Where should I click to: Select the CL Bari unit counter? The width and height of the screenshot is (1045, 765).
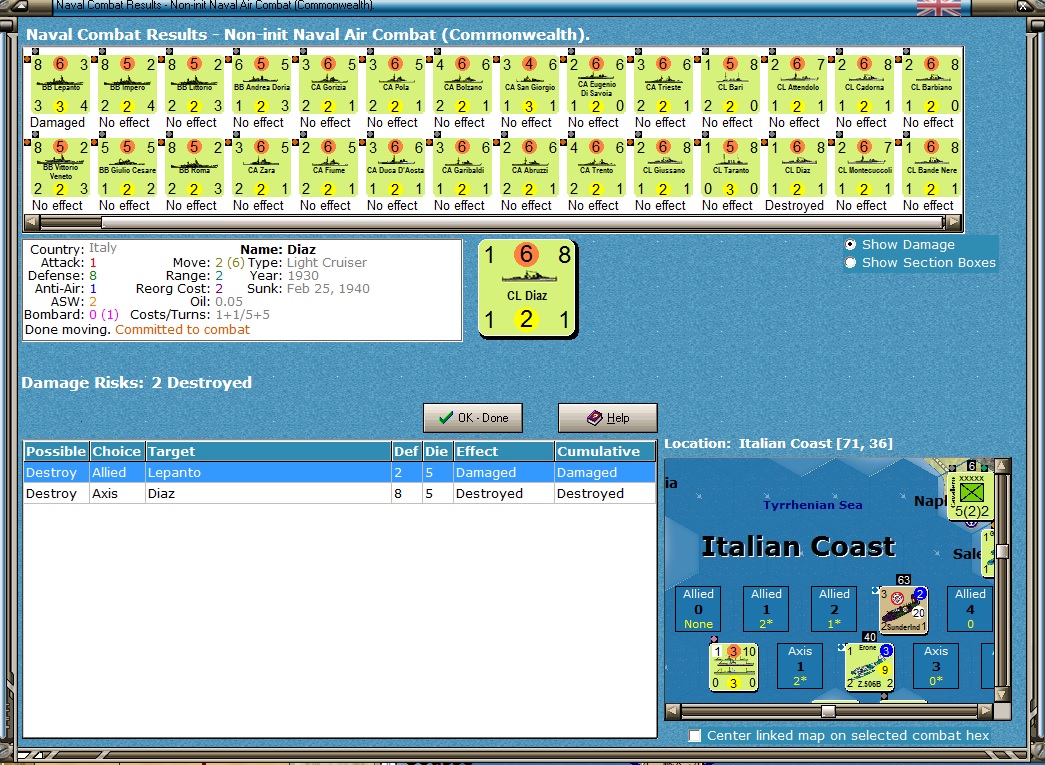730,85
